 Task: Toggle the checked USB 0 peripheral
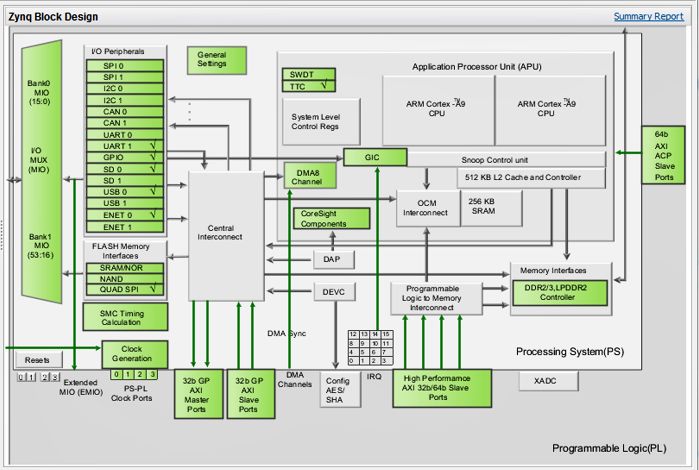click(x=125, y=192)
